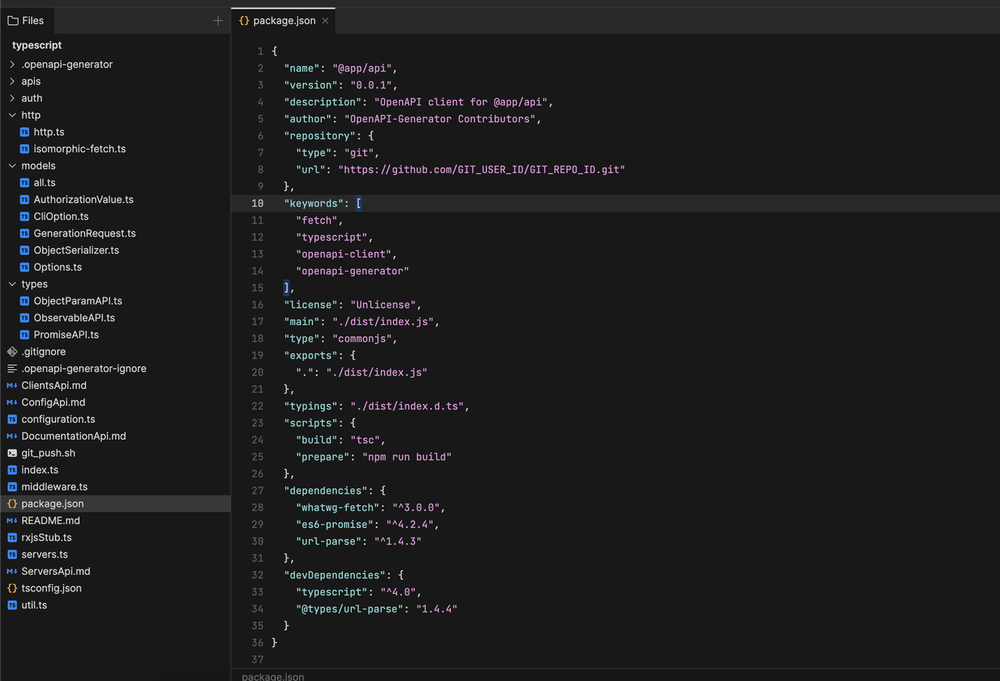Close the package.json tab
The width and height of the screenshot is (1000, 681).
tap(326, 19)
